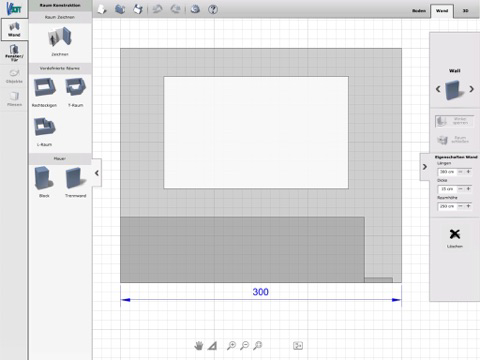Switch to the 3D view tab
Screen dimensions: 480x360
coord(465,11)
